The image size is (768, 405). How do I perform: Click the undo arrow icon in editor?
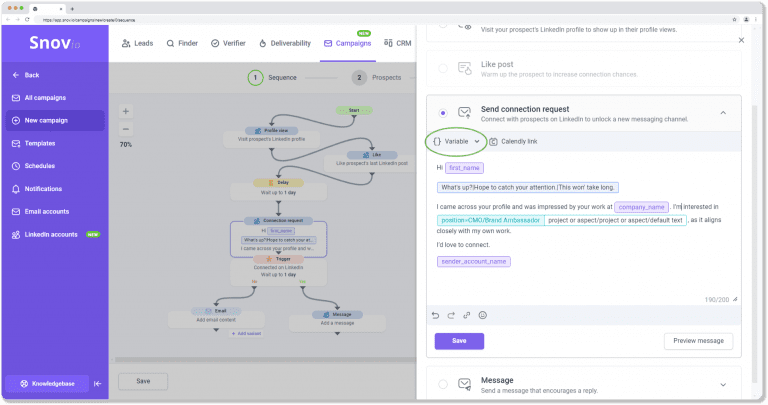(436, 315)
